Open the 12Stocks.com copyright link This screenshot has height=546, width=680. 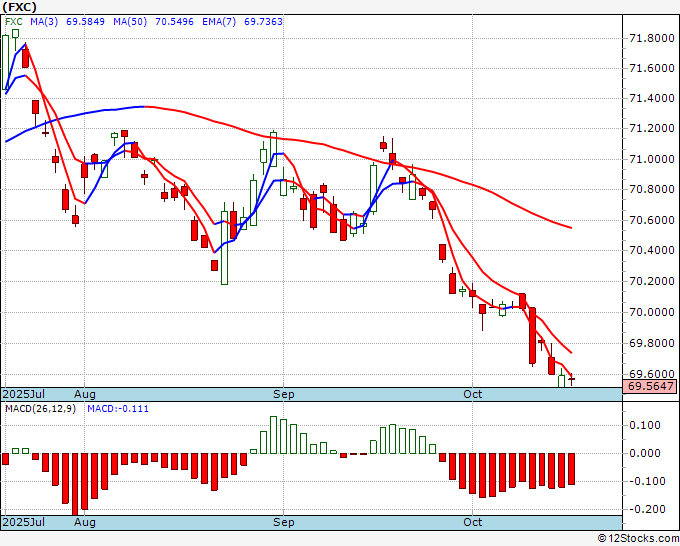tap(638, 539)
